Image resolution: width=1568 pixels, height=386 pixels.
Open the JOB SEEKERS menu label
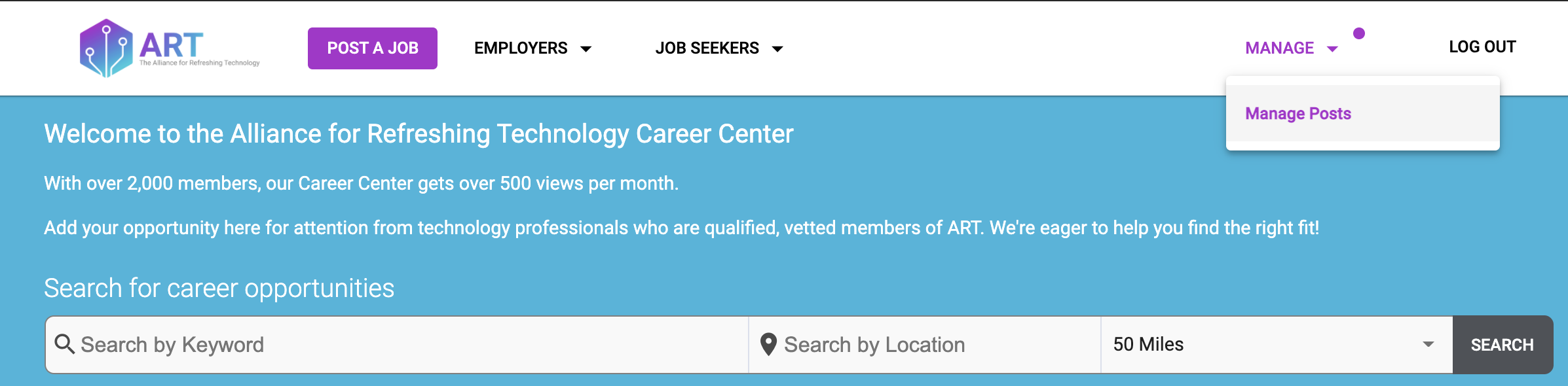(707, 48)
